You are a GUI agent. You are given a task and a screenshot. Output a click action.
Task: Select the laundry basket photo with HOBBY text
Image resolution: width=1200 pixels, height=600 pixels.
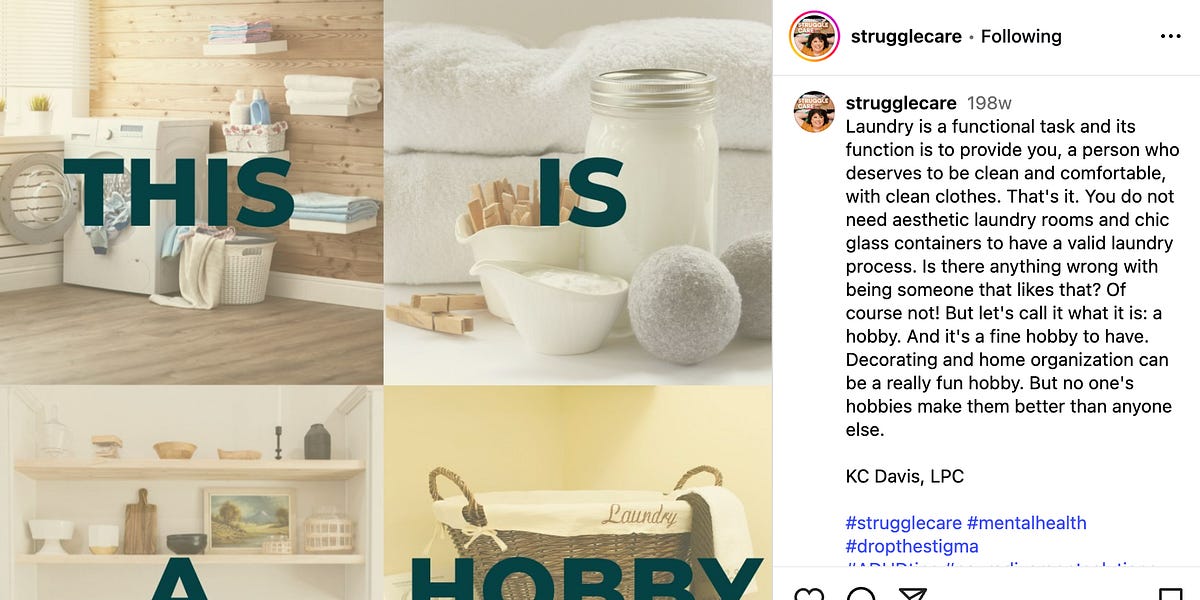pos(578,493)
